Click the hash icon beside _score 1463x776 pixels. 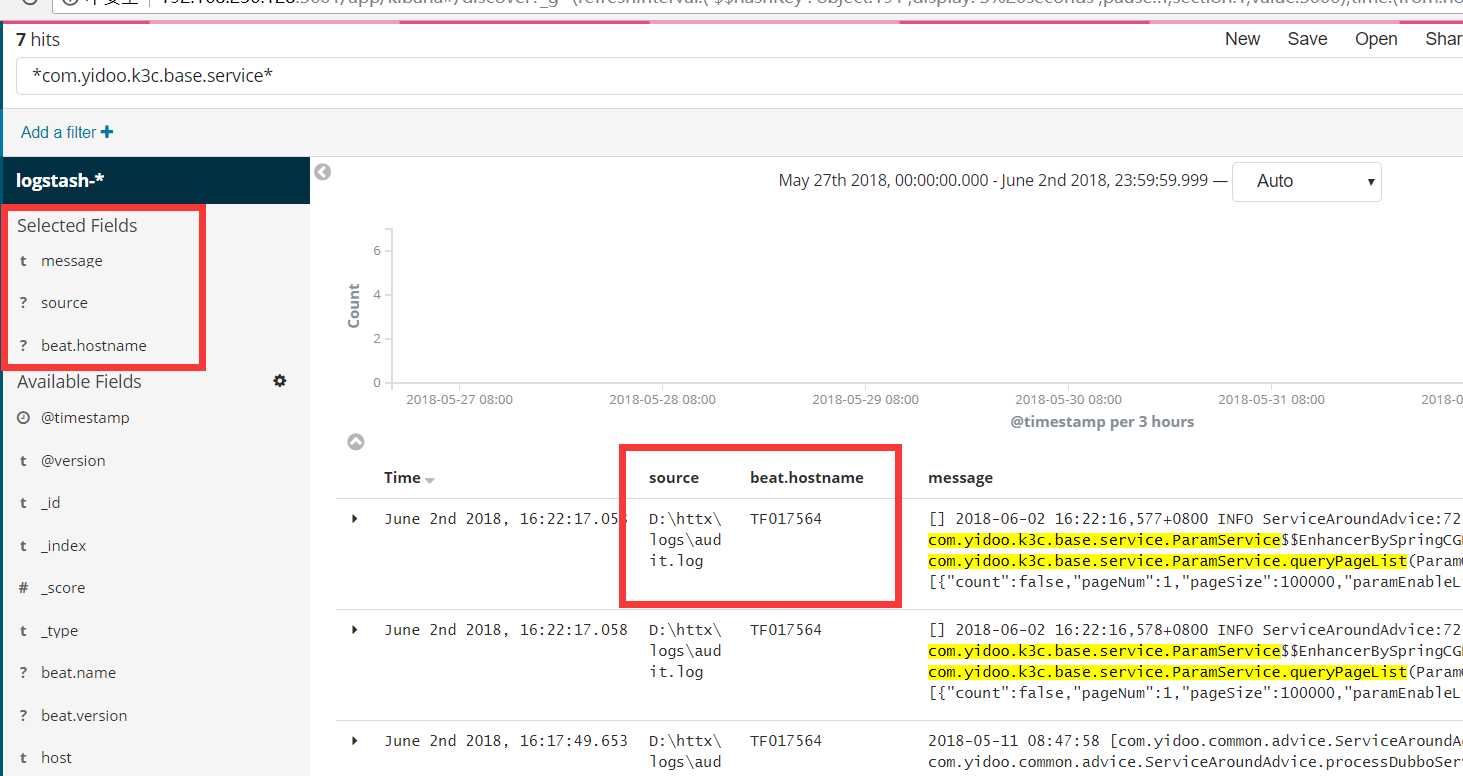(x=23, y=588)
